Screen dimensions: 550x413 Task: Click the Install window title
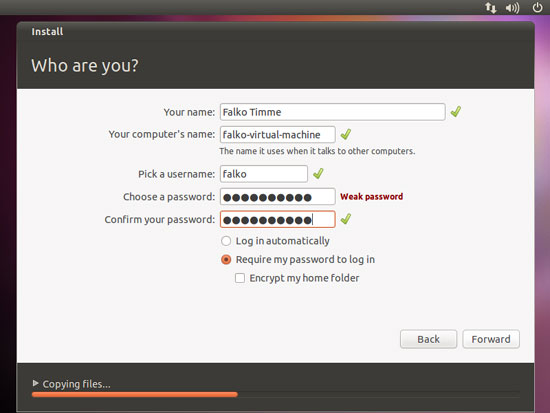click(x=47, y=32)
